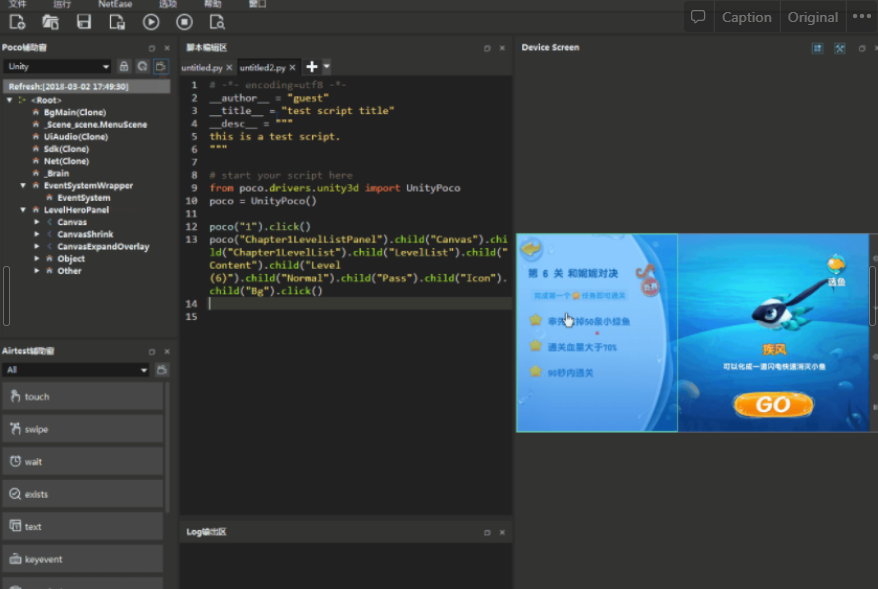
Task: Open the All filter dropdown in Airtest panel
Action: [x=76, y=370]
